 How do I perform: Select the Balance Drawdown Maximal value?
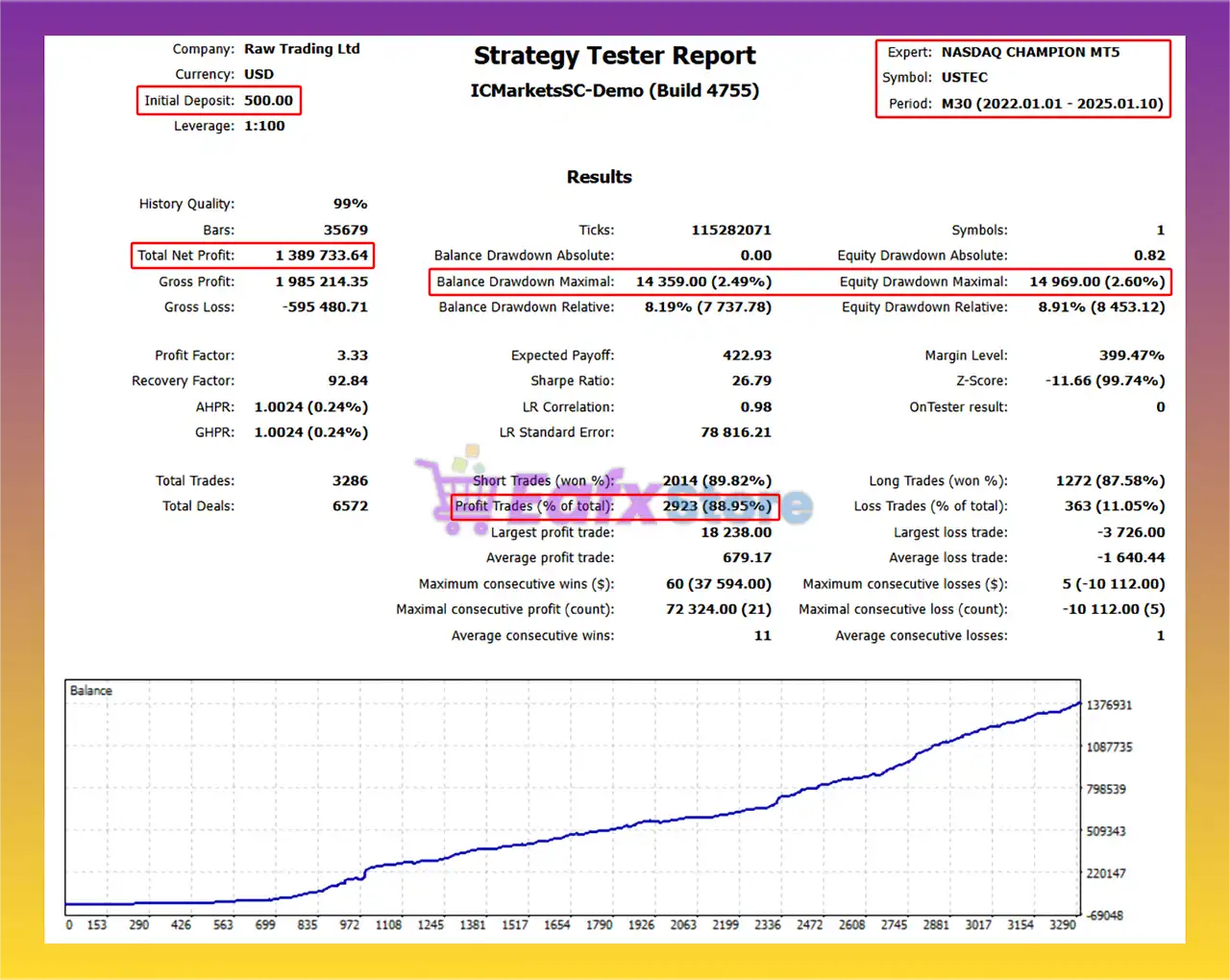coord(703,282)
